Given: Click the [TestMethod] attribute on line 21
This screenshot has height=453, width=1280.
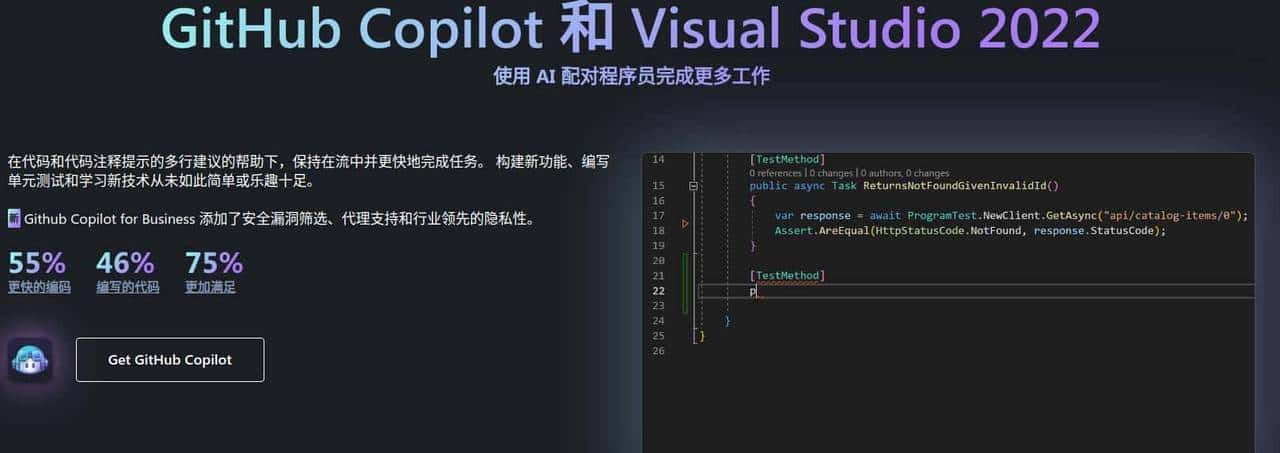Looking at the screenshot, I should tap(787, 275).
